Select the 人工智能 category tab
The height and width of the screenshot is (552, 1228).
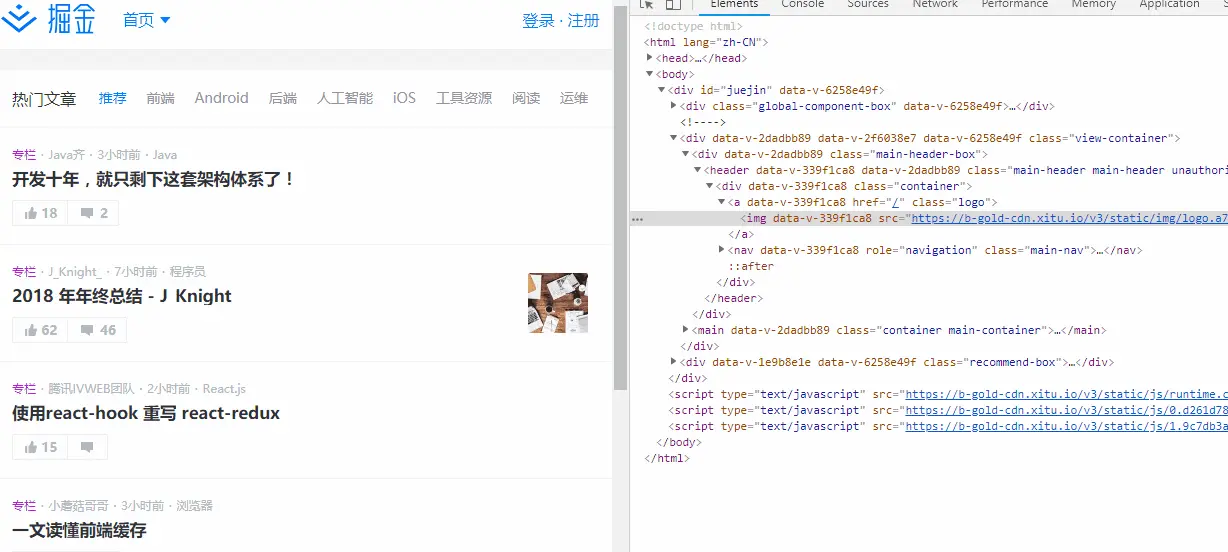(345, 98)
